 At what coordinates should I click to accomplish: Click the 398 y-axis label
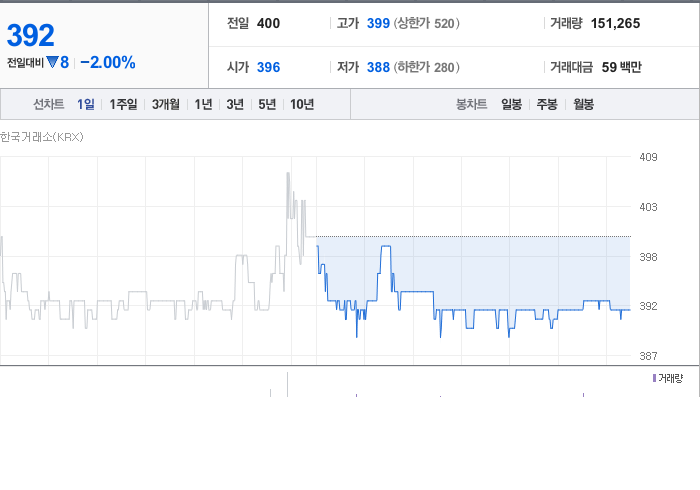click(x=648, y=257)
